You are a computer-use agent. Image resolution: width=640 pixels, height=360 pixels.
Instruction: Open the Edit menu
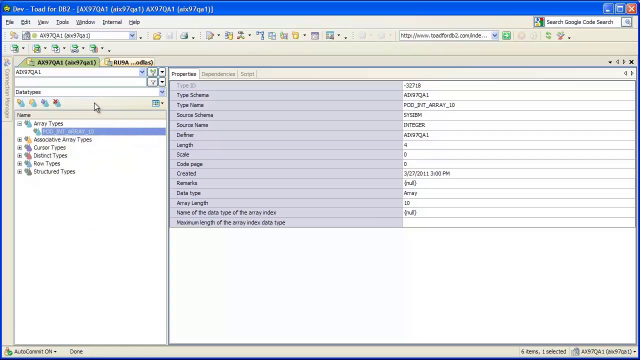click(25, 22)
